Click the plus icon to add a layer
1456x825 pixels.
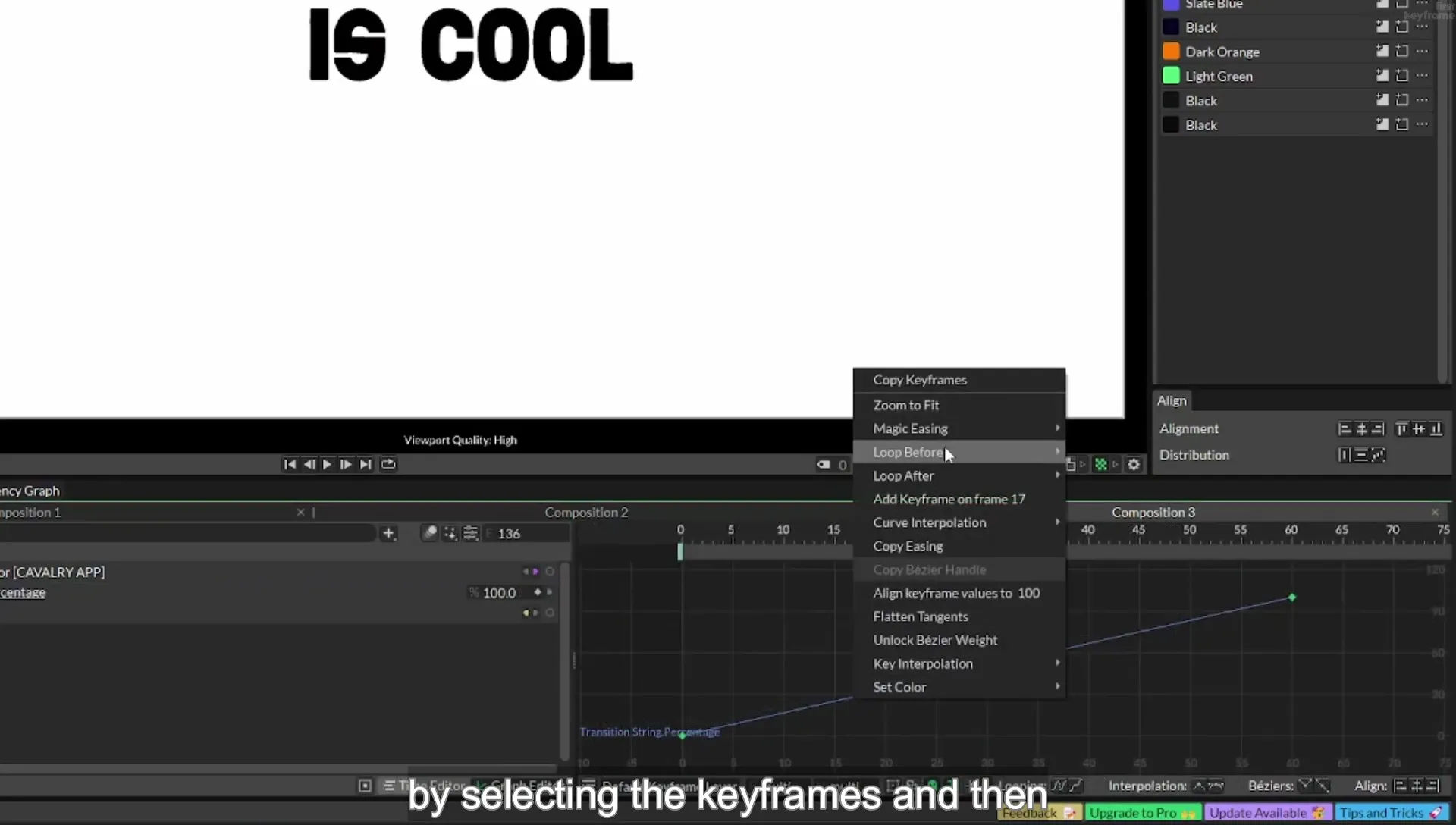388,533
